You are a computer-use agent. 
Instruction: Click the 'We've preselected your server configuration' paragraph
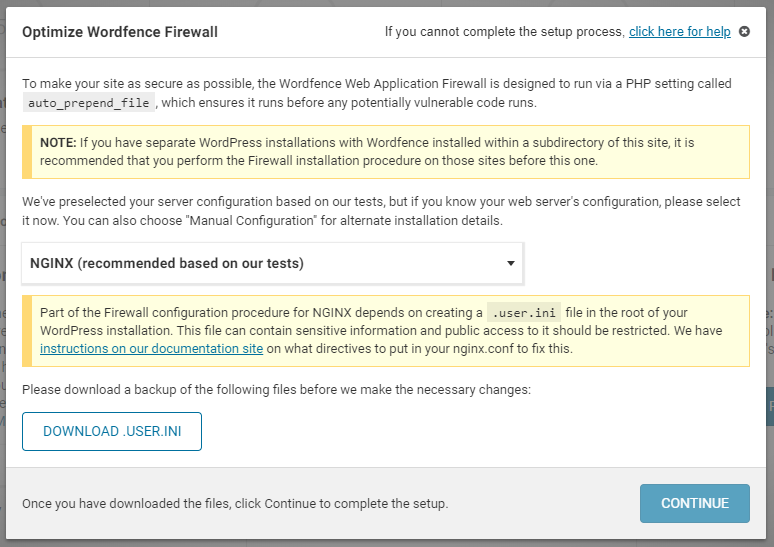381,211
